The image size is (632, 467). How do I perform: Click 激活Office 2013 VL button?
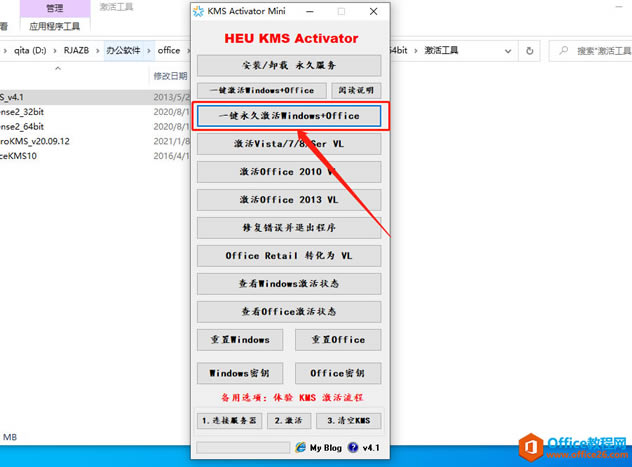(x=289, y=200)
